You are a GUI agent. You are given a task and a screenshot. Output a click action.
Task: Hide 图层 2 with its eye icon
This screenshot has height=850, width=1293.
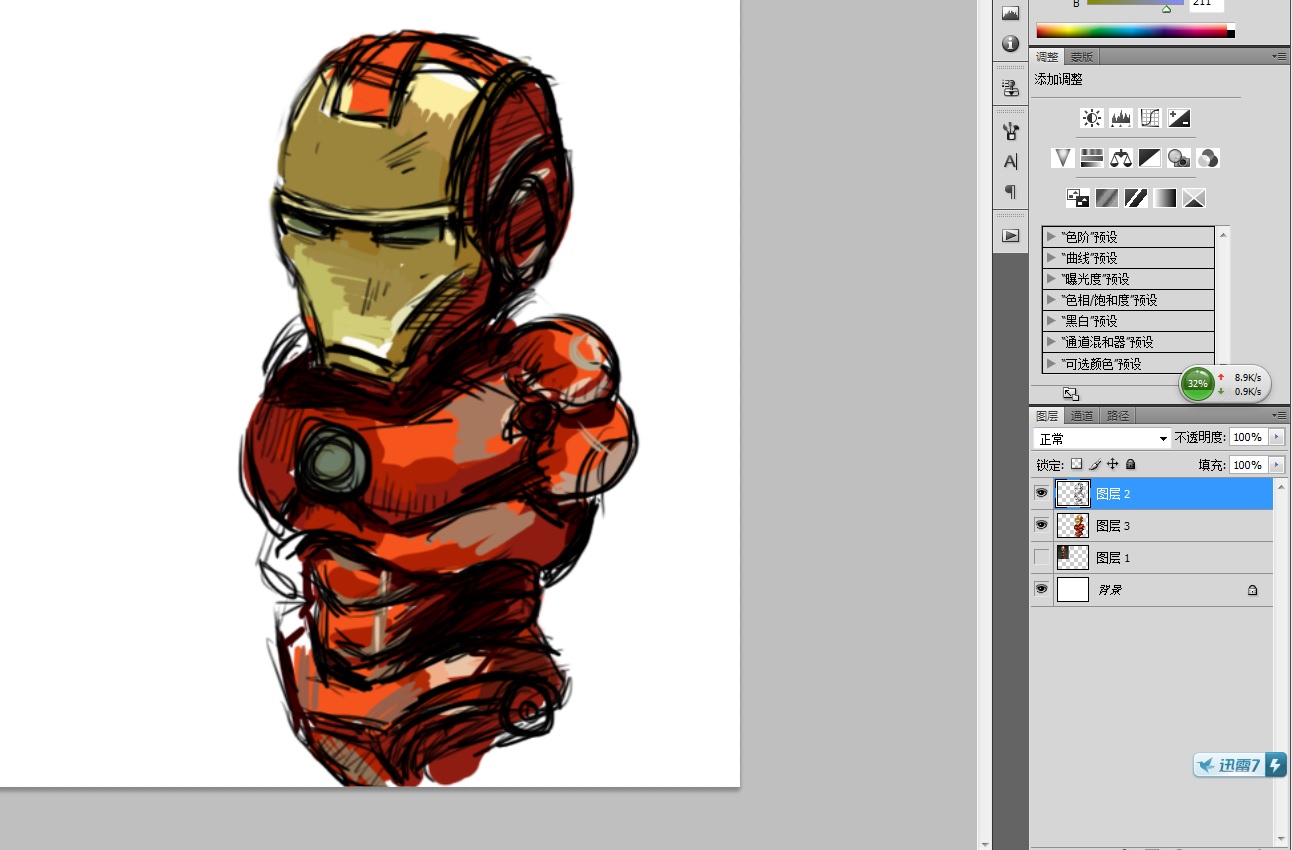[x=1042, y=493]
